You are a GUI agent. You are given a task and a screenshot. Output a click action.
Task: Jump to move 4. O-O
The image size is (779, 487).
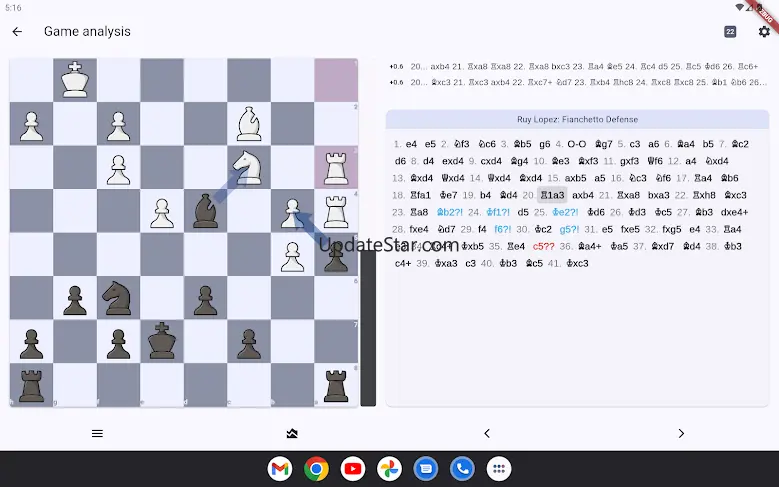pyautogui.click(x=577, y=144)
